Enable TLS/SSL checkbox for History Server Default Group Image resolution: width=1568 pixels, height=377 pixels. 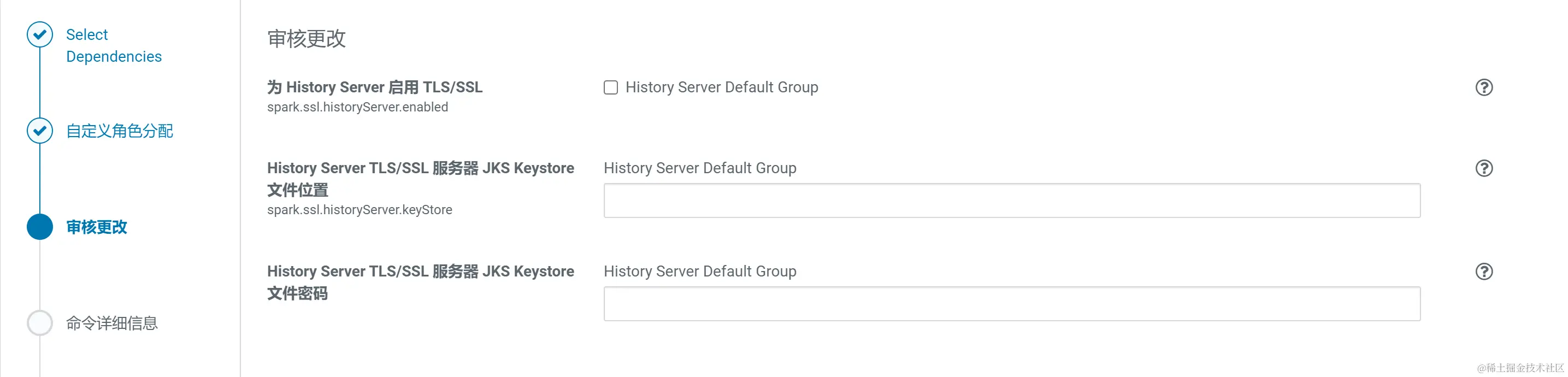click(610, 88)
